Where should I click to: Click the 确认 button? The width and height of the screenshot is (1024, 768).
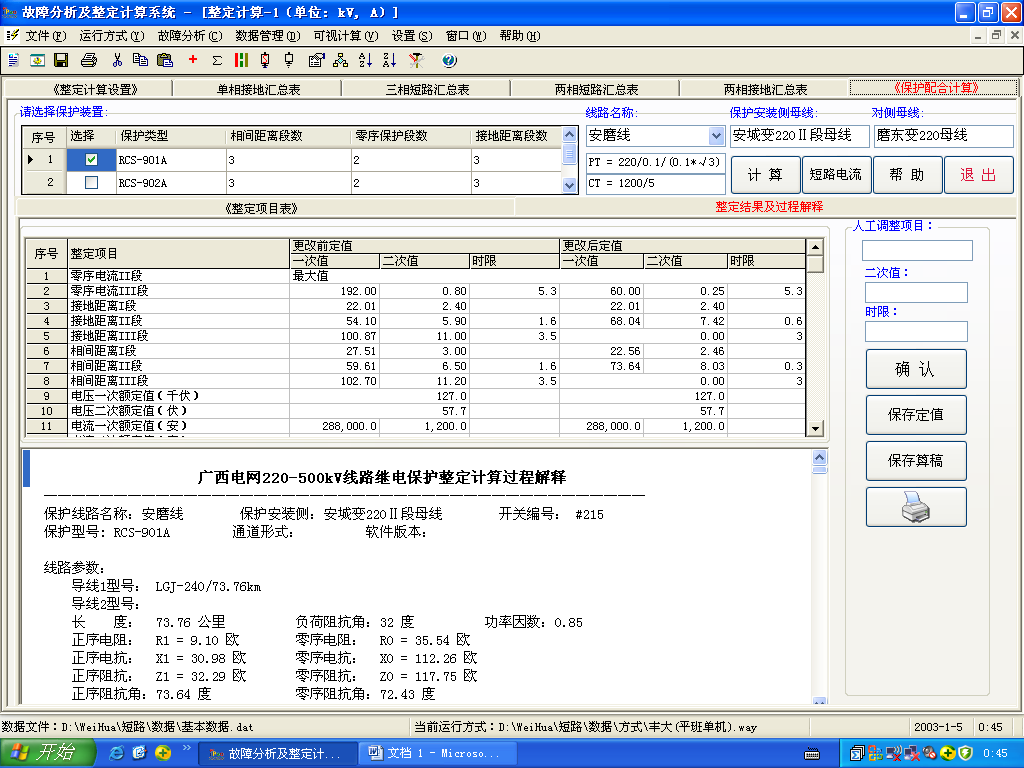tap(916, 369)
